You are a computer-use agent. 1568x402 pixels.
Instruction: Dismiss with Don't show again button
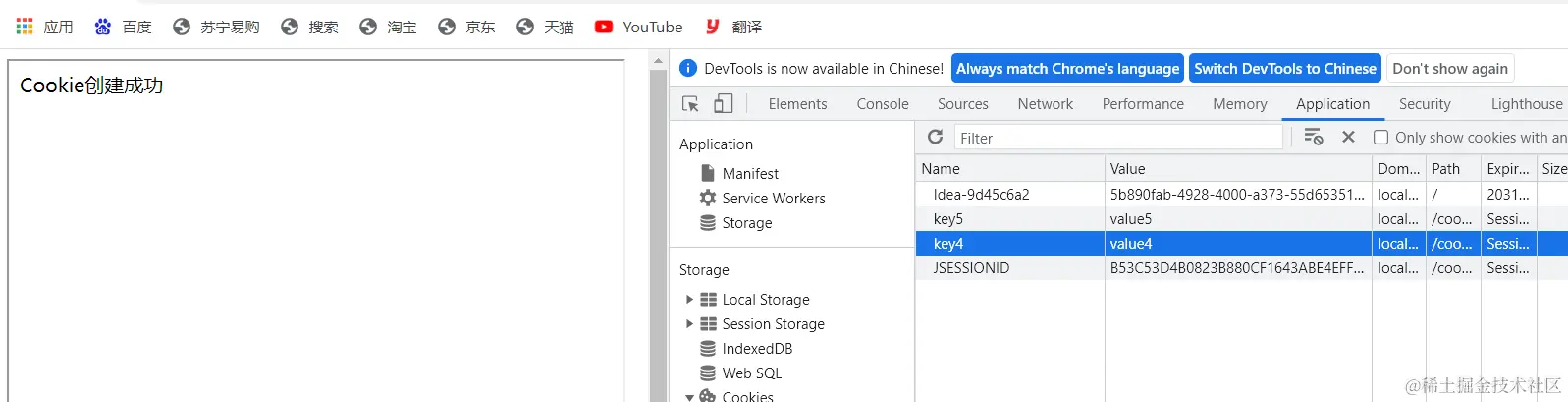[1450, 68]
